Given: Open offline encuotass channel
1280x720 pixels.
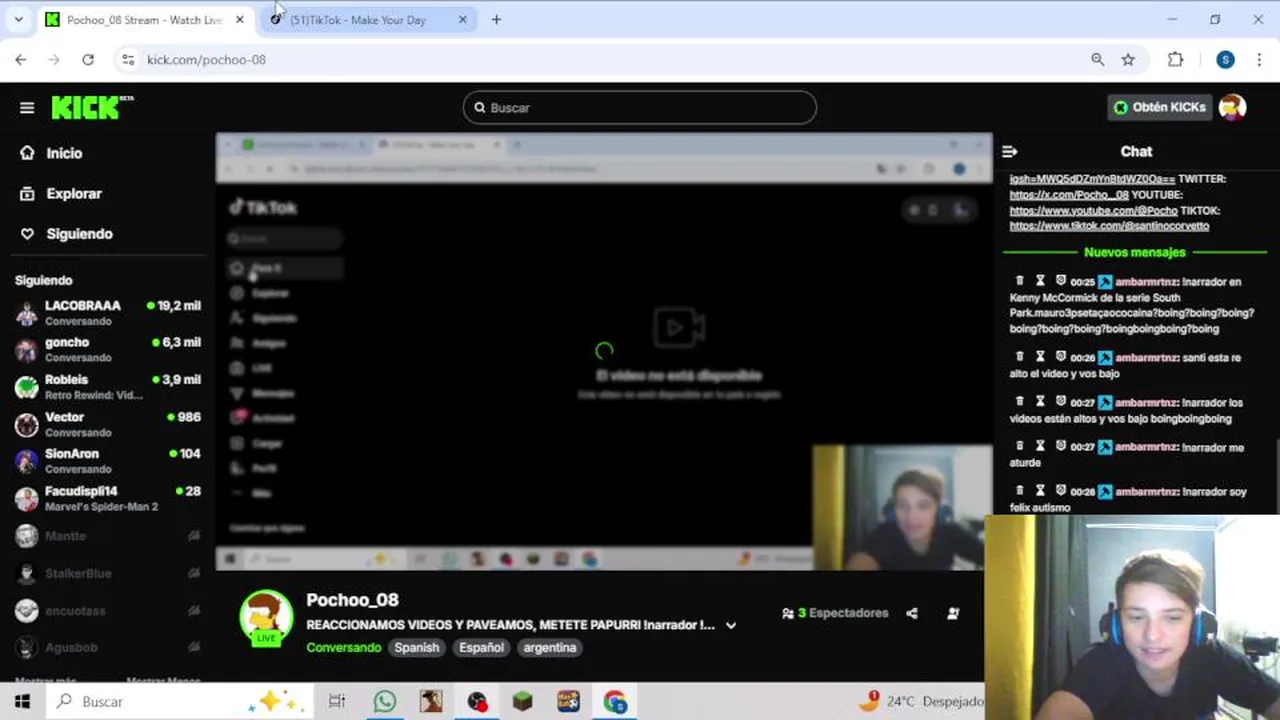Looking at the screenshot, I should pyautogui.click(x=108, y=610).
